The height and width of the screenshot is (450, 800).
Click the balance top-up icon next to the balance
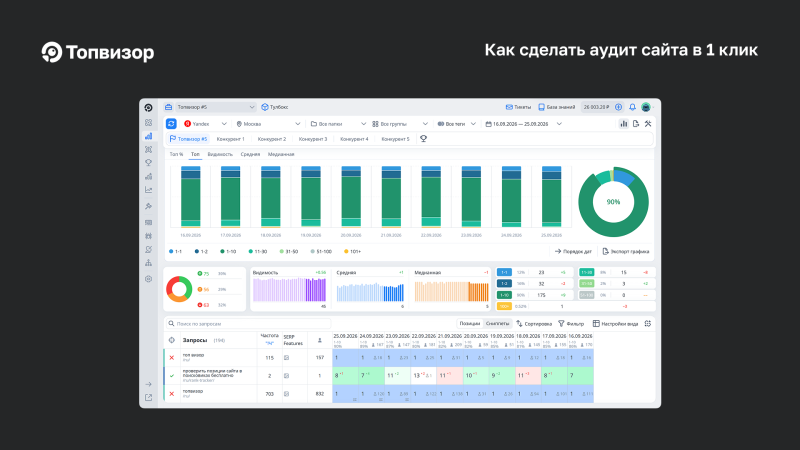tap(618, 107)
